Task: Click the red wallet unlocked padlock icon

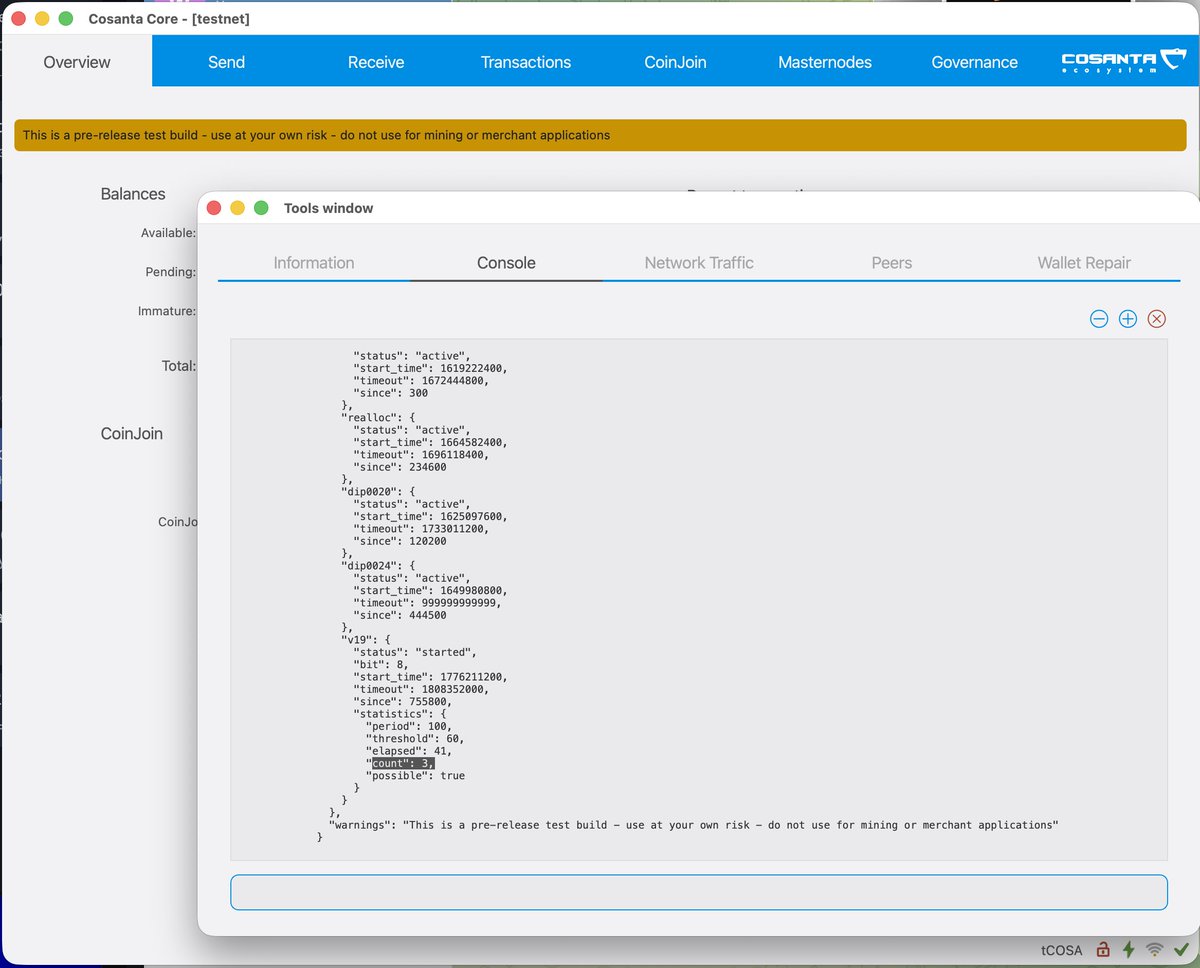Action: pos(1103,949)
